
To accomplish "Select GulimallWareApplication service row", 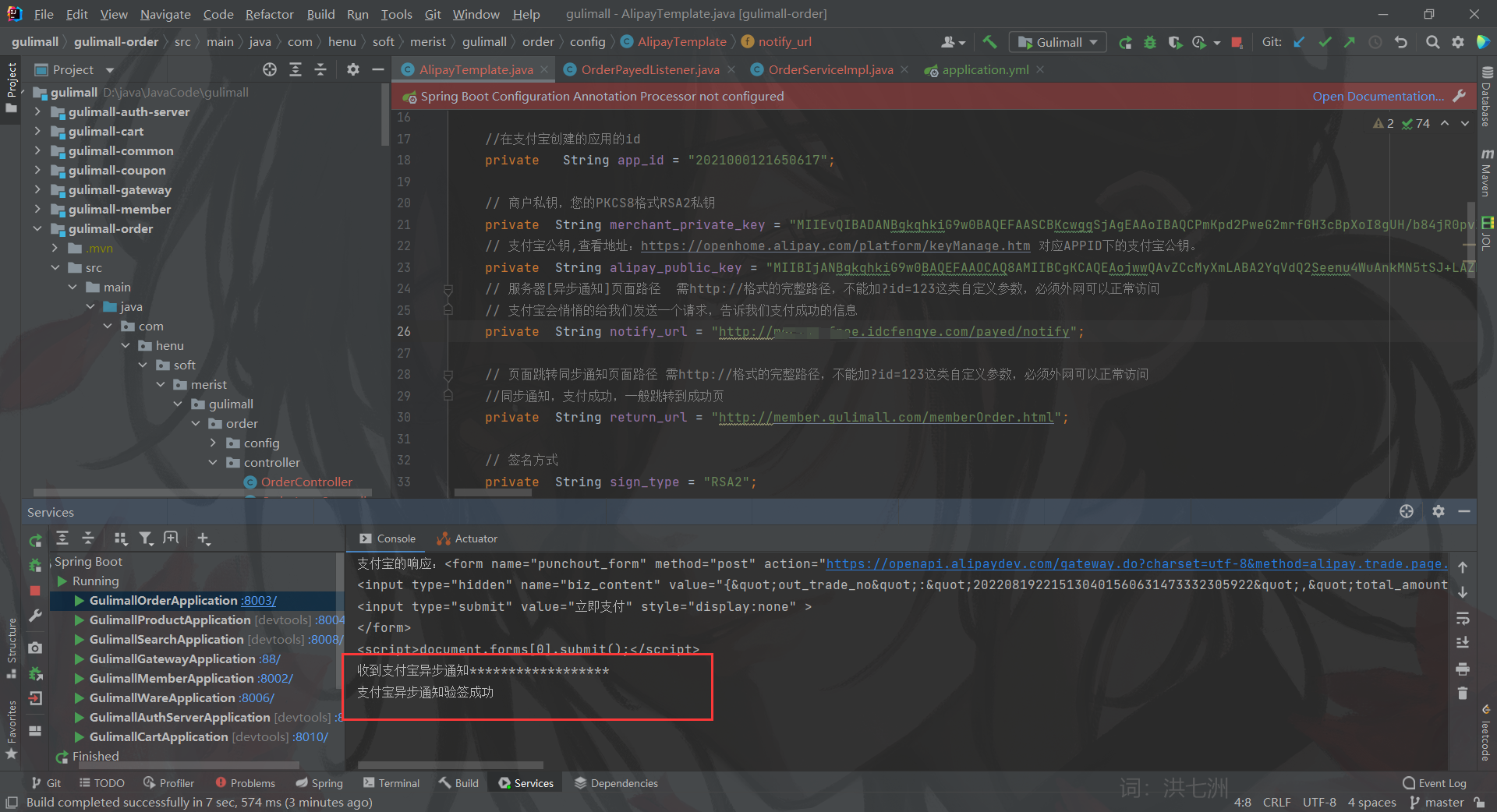I will [x=196, y=698].
